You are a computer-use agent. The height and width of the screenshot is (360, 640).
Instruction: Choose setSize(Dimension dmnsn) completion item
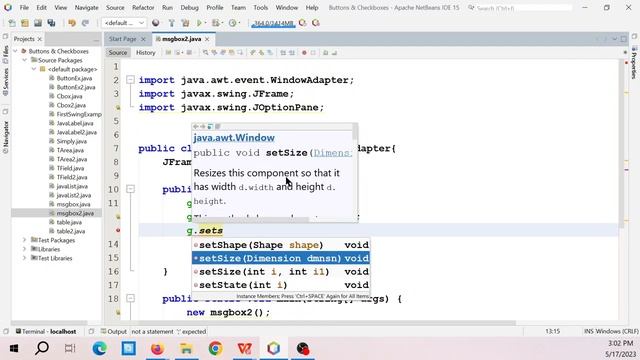pyautogui.click(x=281, y=258)
